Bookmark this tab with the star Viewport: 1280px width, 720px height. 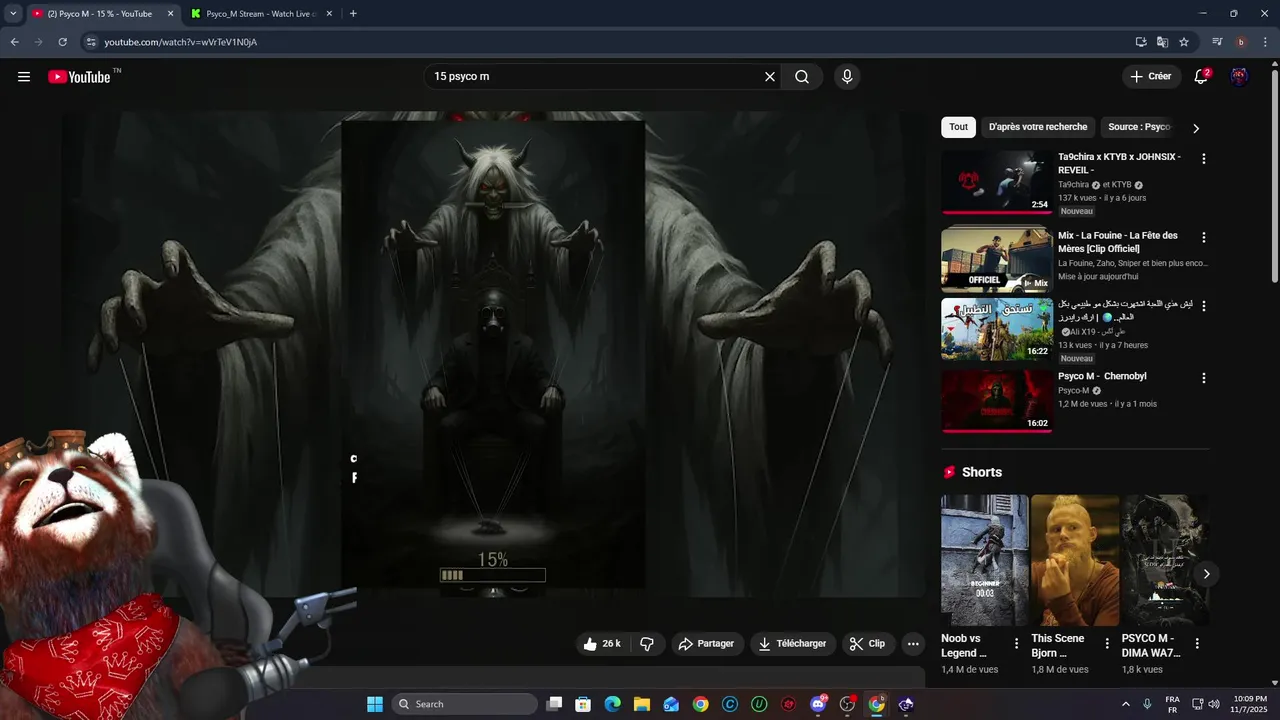pos(1184,42)
